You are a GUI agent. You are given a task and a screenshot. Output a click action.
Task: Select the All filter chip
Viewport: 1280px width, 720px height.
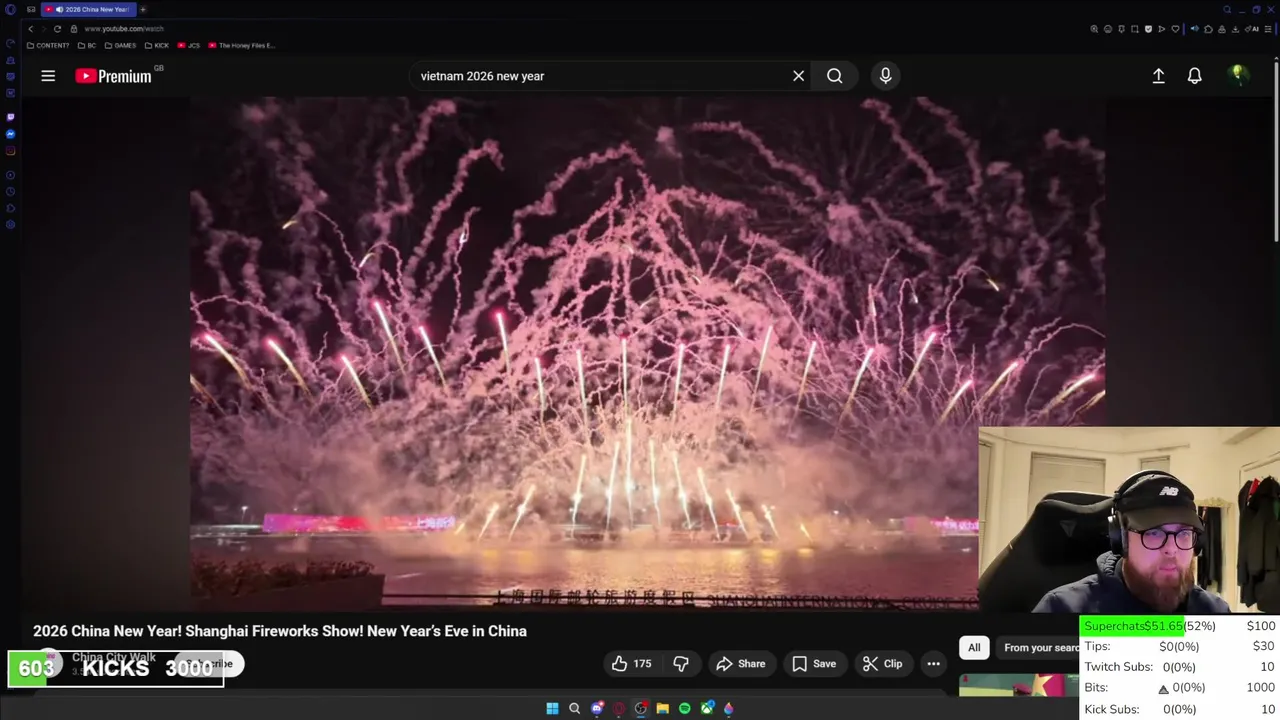(x=974, y=648)
